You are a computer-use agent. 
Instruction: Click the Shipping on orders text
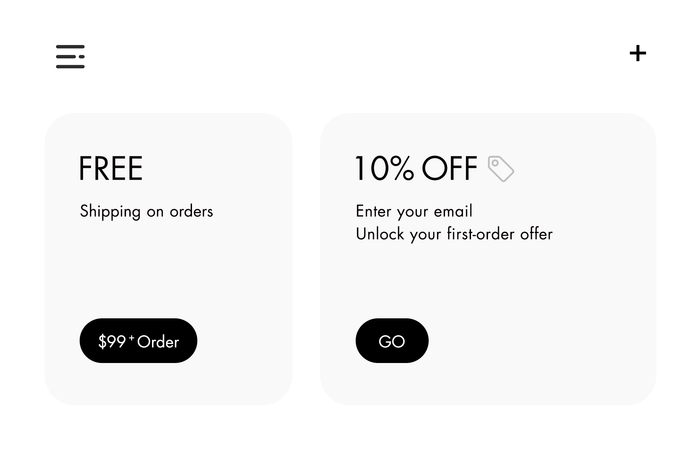(x=146, y=212)
